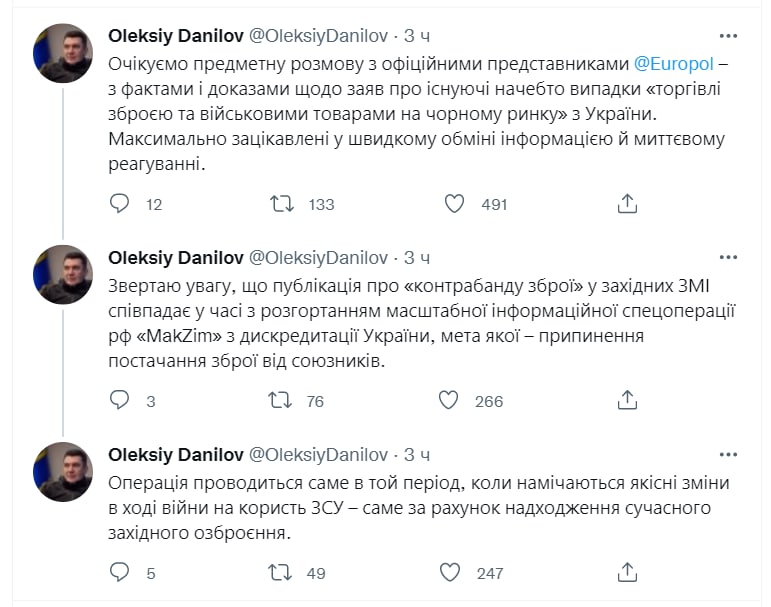Click the third tweet's profile avatar
Viewport: 771px width, 607px height.
pos(64,471)
